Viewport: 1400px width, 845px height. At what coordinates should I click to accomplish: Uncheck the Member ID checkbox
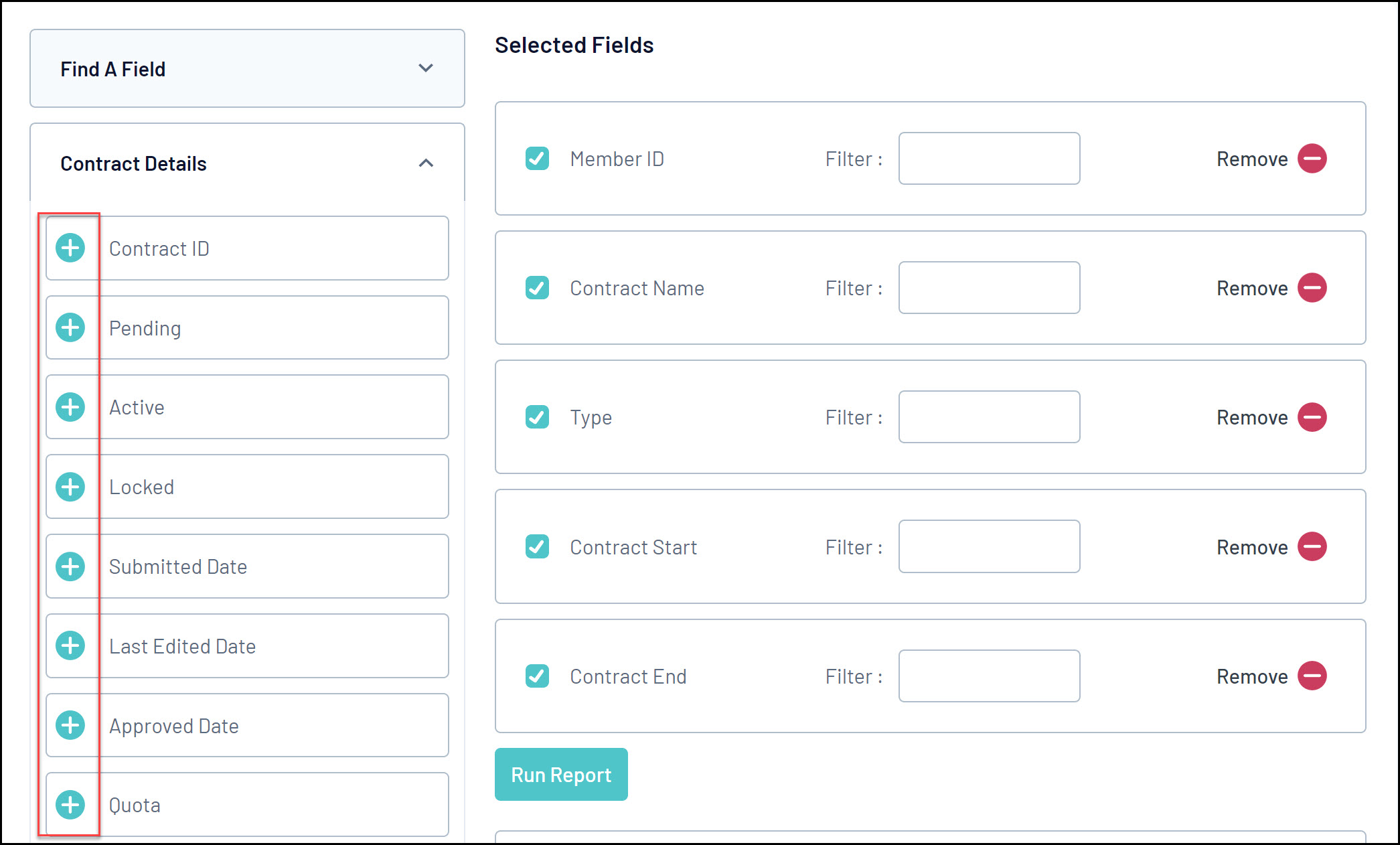coord(537,159)
